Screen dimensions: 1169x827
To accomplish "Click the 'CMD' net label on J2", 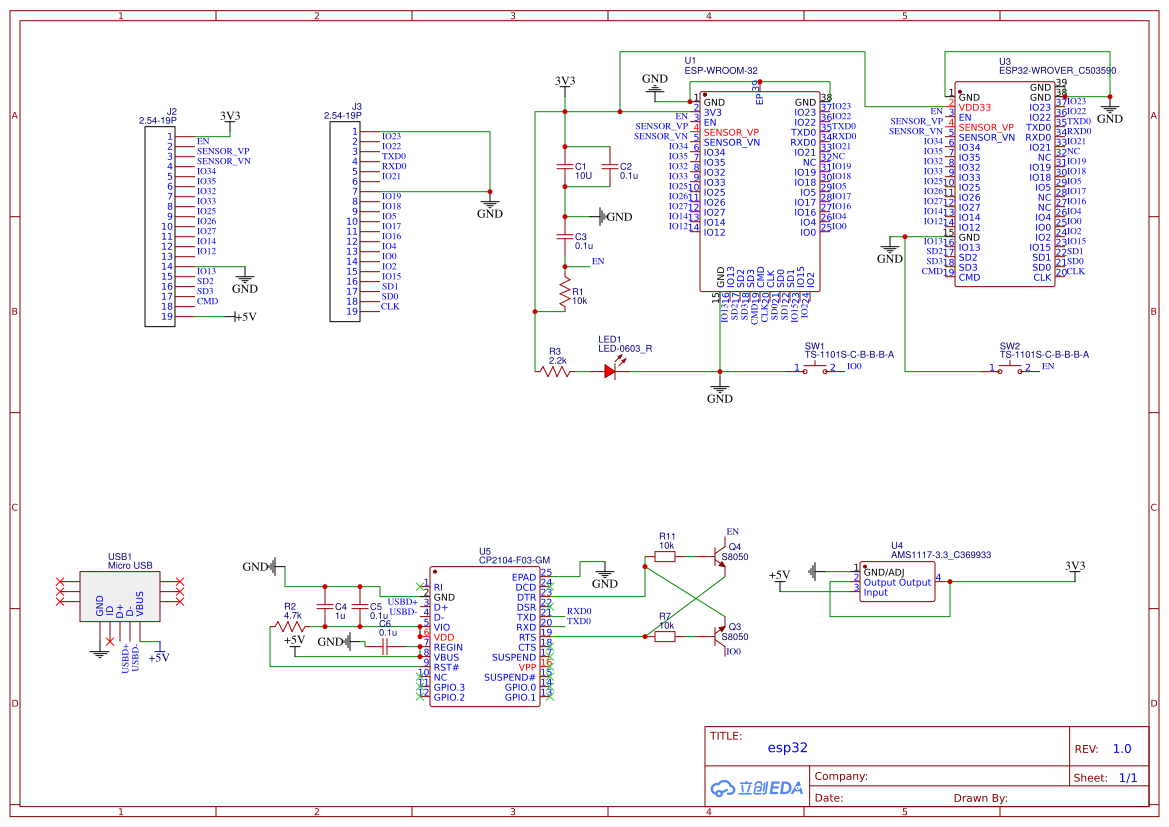I will pos(207,301).
